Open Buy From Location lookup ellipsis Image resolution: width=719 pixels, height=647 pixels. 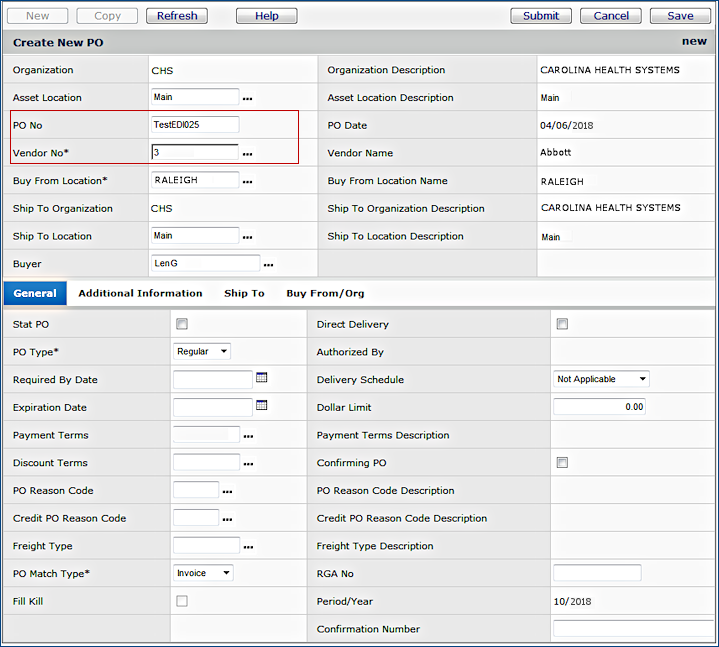(247, 182)
